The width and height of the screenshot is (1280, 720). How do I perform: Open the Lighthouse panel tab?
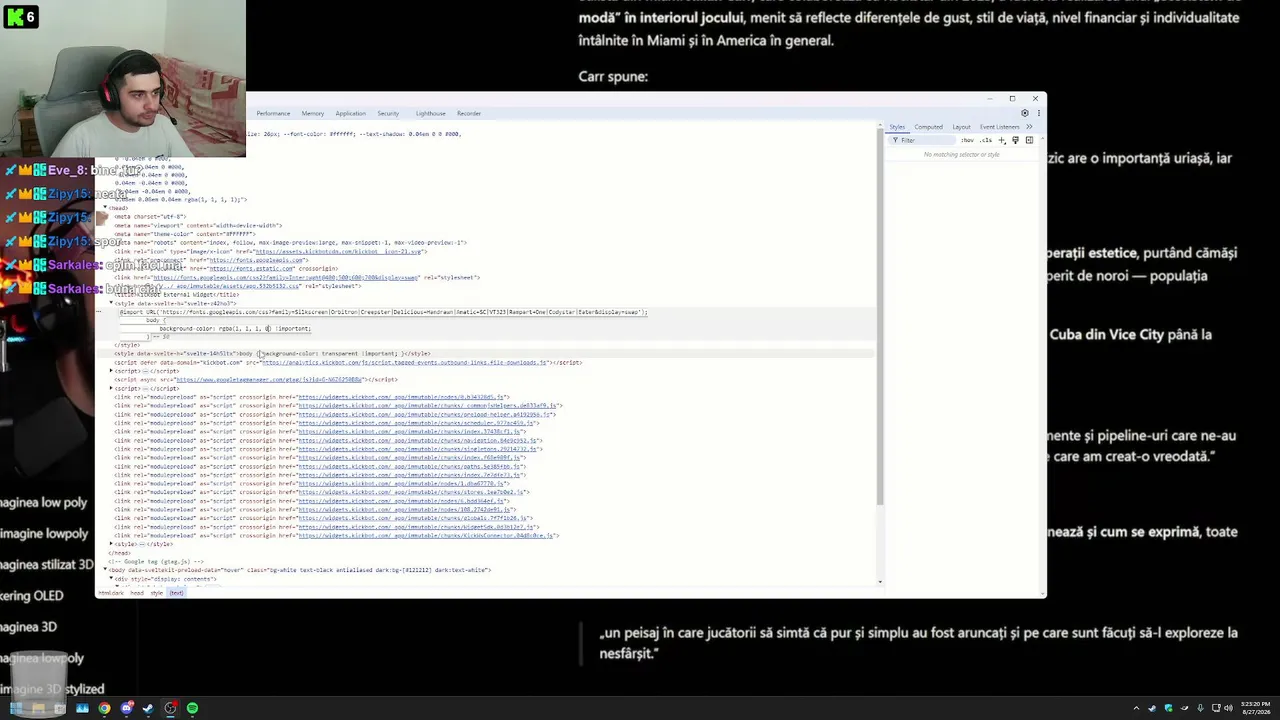430,113
